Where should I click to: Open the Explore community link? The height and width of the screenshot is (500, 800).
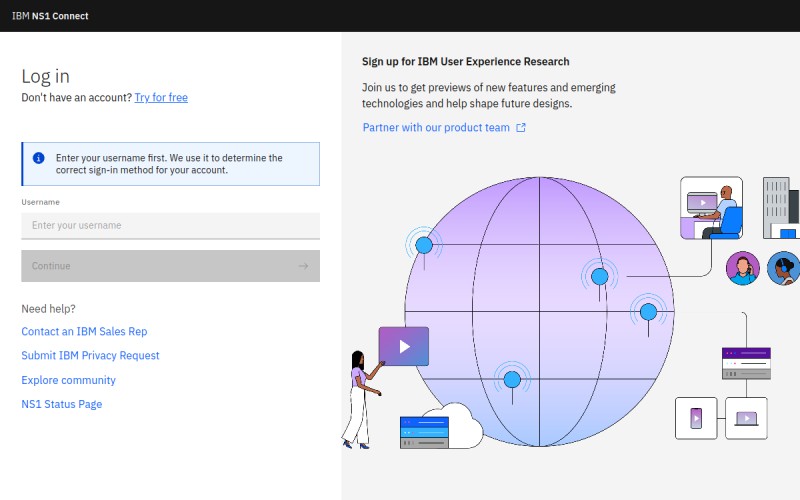(68, 380)
